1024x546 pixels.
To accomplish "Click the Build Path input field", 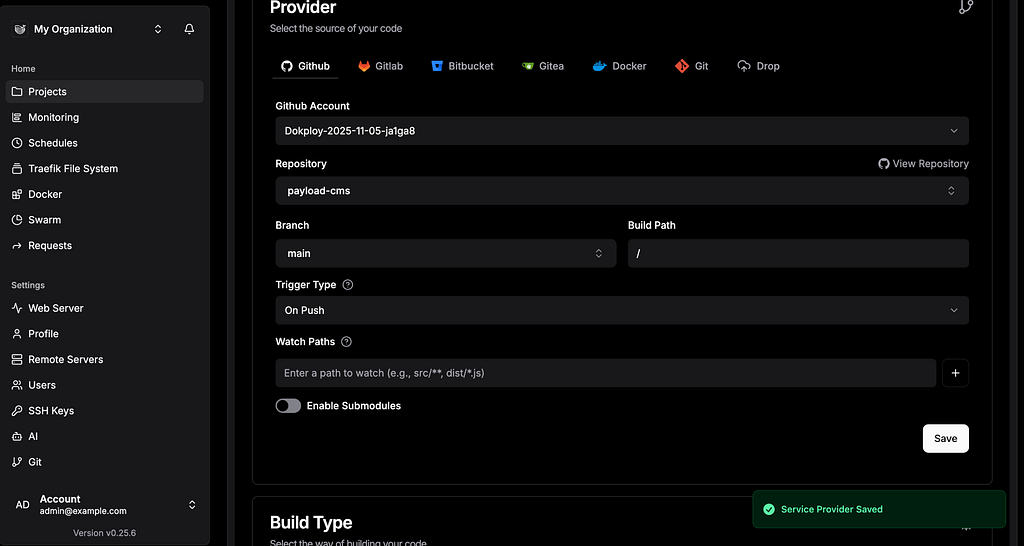I will (x=798, y=253).
